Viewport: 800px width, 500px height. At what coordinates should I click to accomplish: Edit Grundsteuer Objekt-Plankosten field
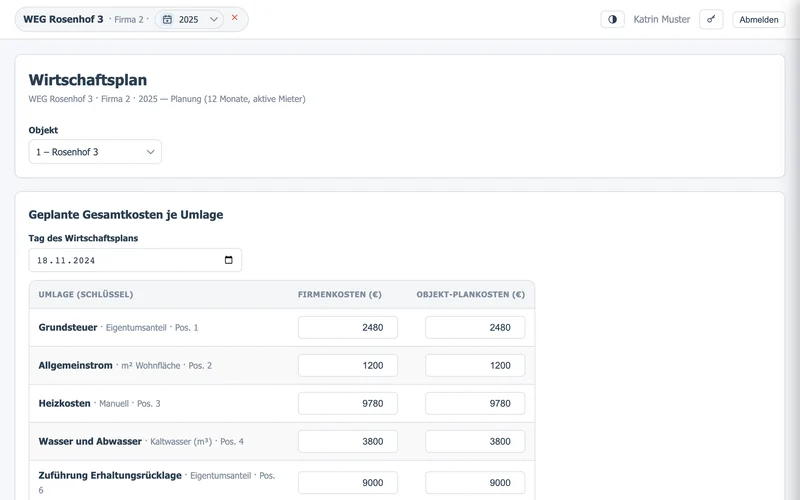(x=475, y=328)
